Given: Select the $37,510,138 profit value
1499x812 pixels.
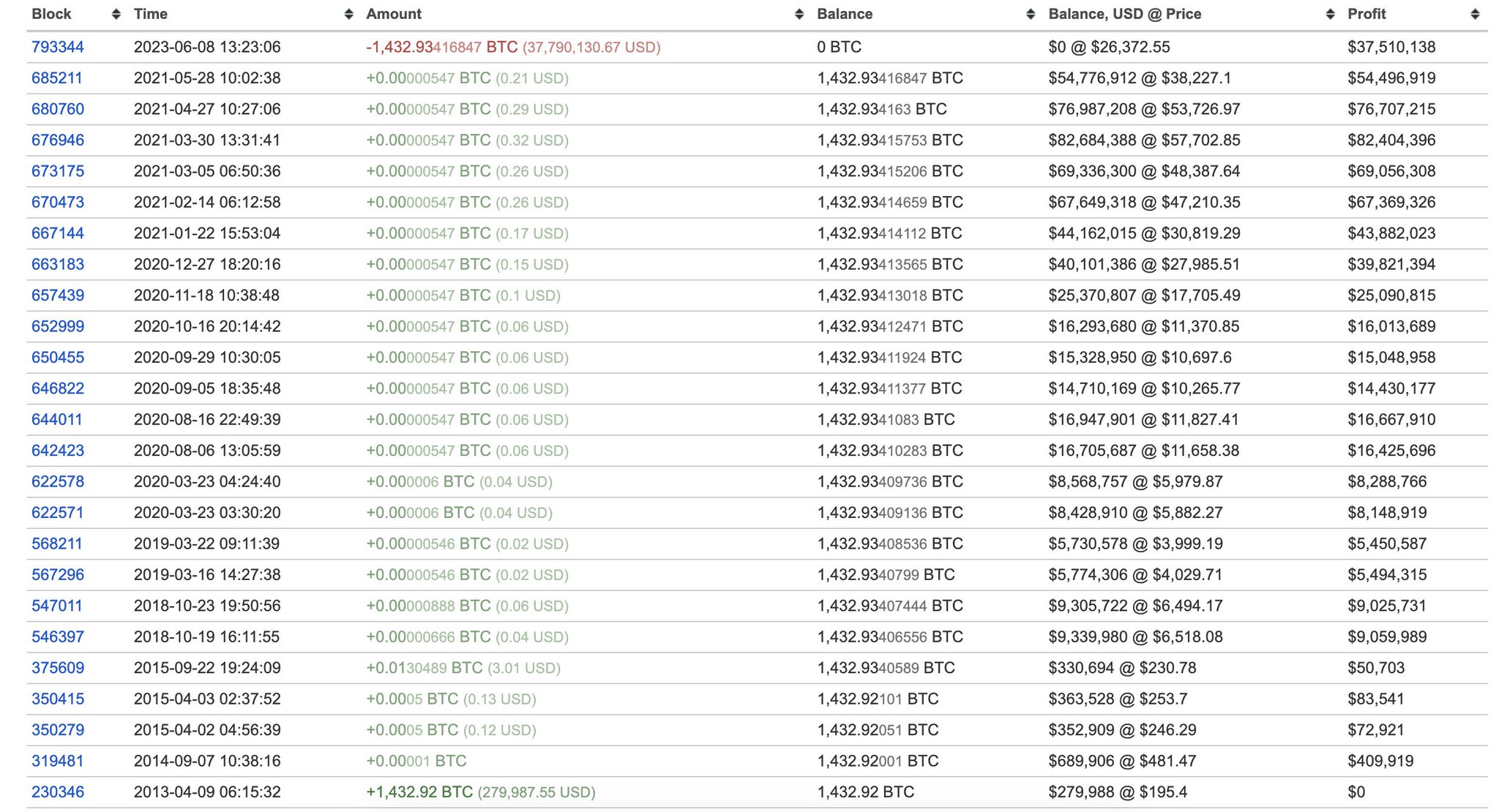Looking at the screenshot, I should tap(1391, 48).
